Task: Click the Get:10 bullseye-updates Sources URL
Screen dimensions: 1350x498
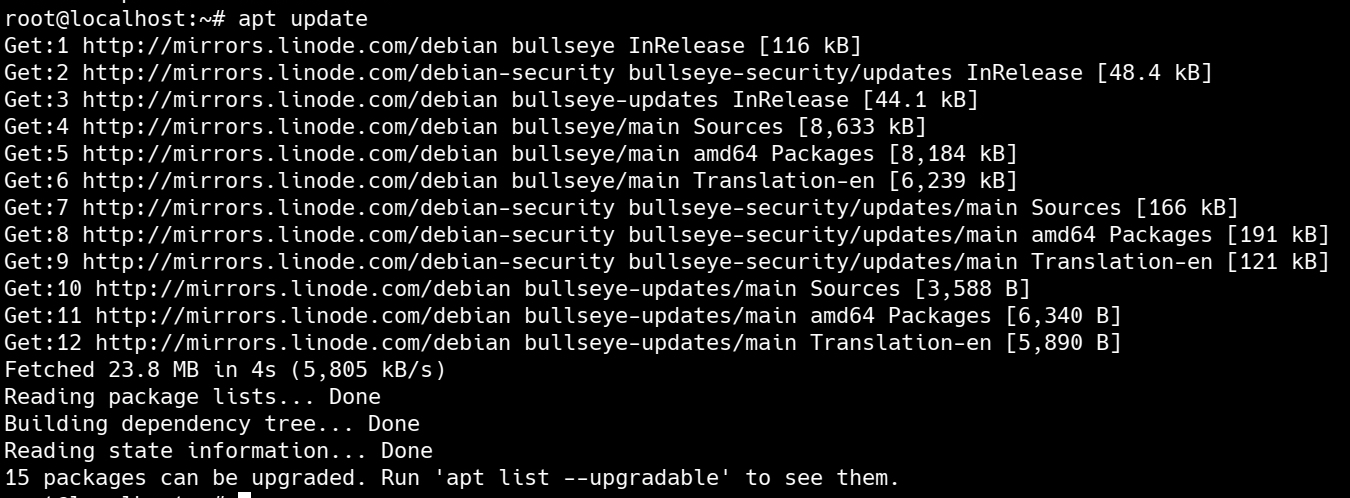Action: pyautogui.click(x=304, y=288)
